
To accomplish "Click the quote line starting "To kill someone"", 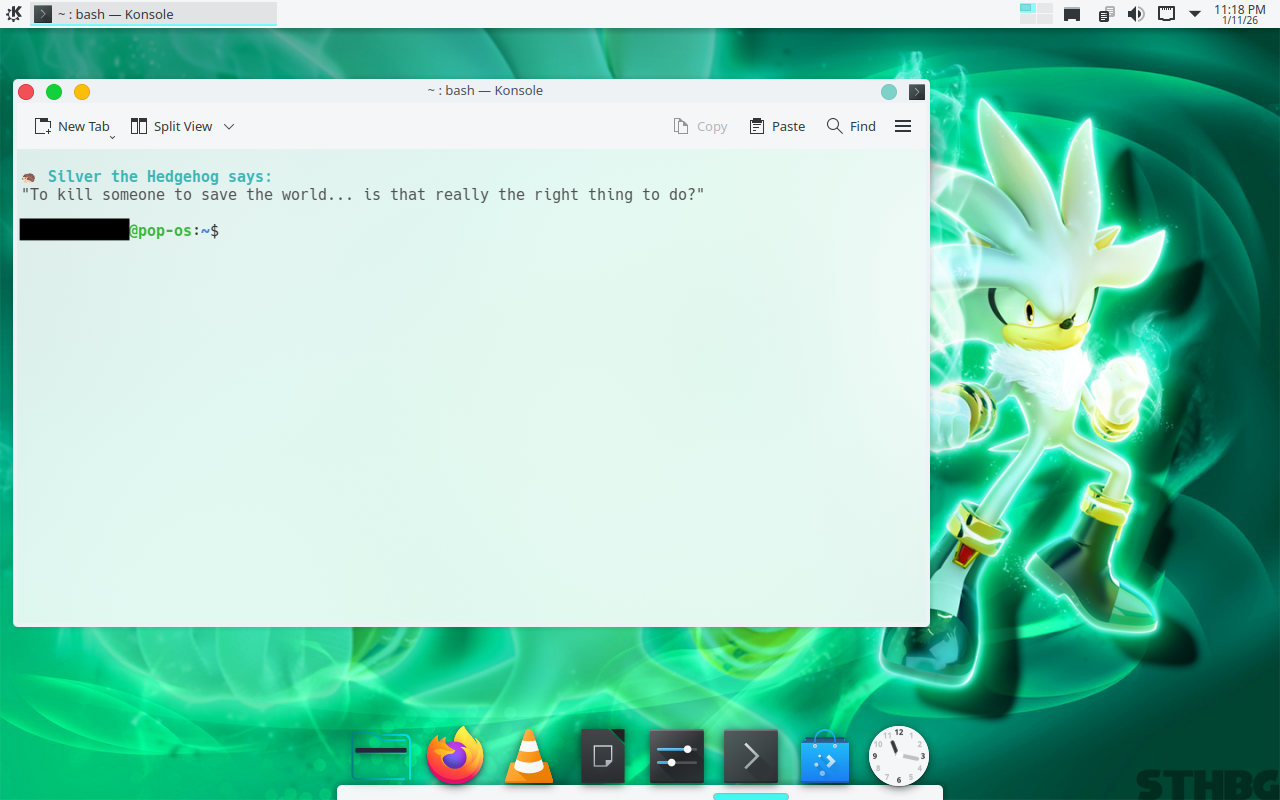I will (x=363, y=195).
